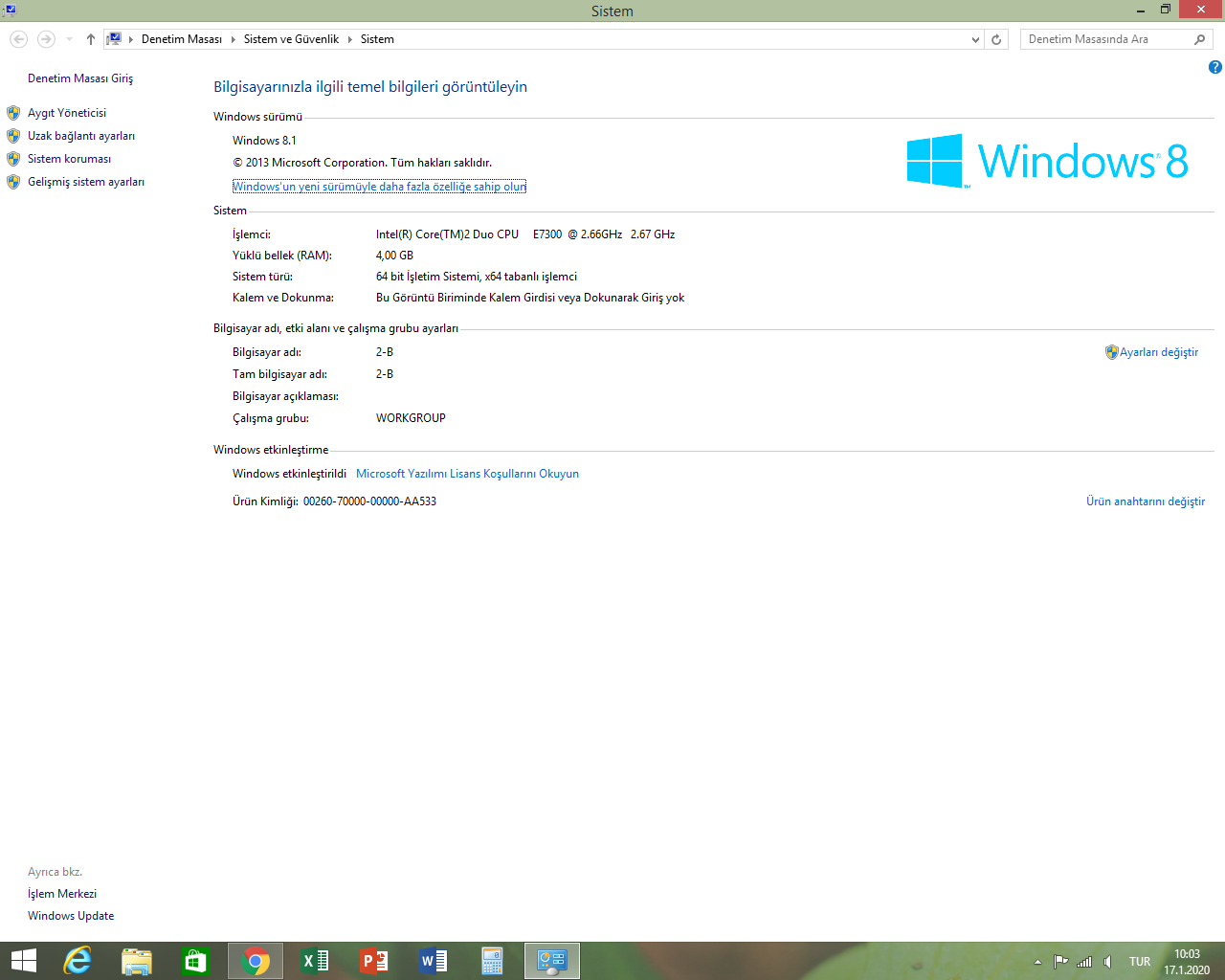Click the Action Center flag tray icon
Screen dimensions: 1225x980
1060,962
